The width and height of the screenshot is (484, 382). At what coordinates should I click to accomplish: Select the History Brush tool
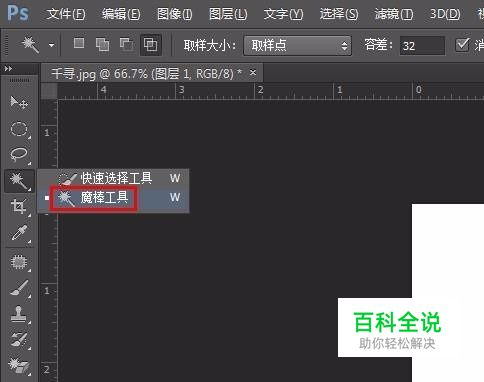point(19,340)
